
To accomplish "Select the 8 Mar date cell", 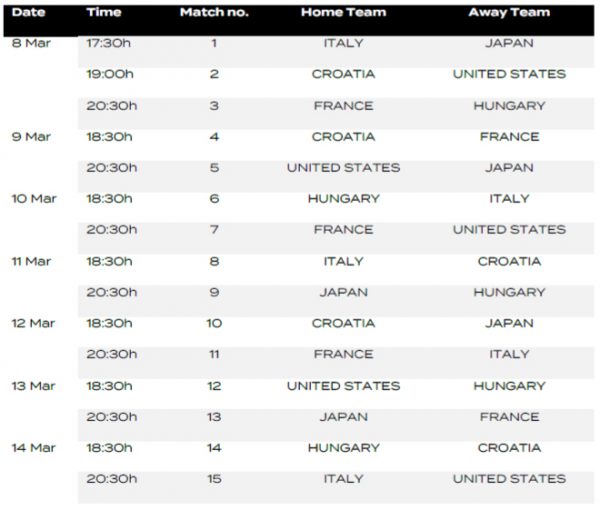I will point(31,43).
